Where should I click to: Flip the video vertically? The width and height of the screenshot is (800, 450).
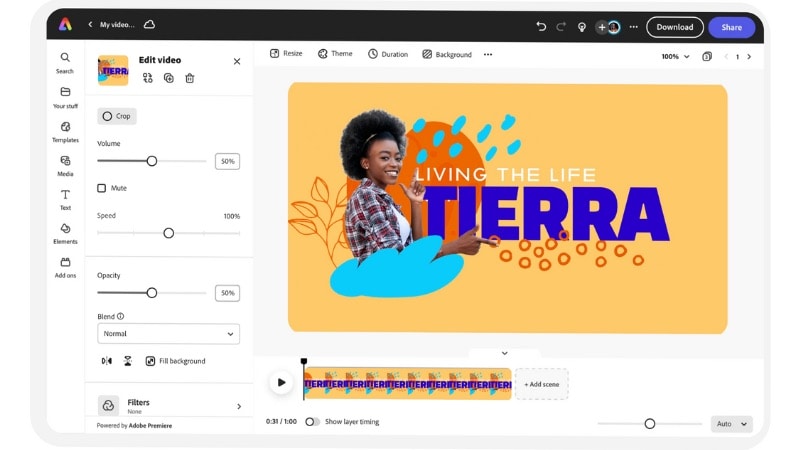point(128,361)
